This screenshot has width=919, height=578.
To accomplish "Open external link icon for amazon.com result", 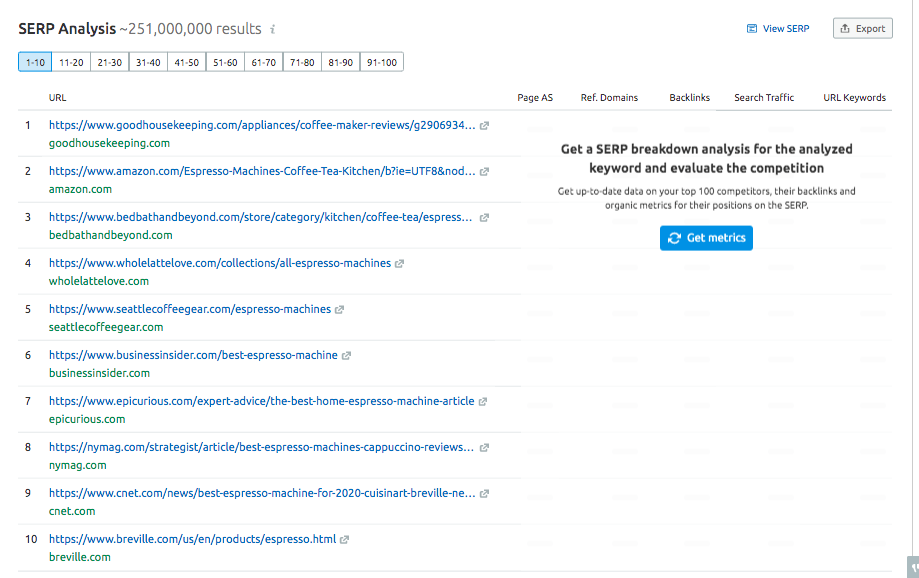I will (x=484, y=172).
